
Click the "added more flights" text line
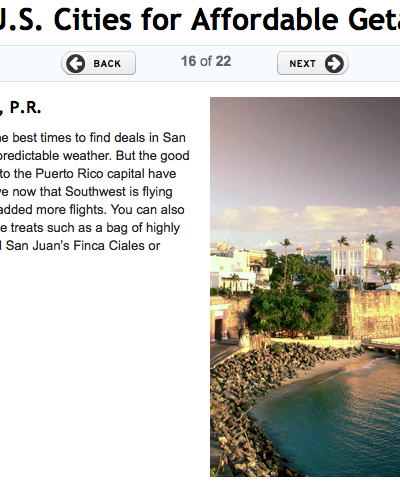(92, 210)
